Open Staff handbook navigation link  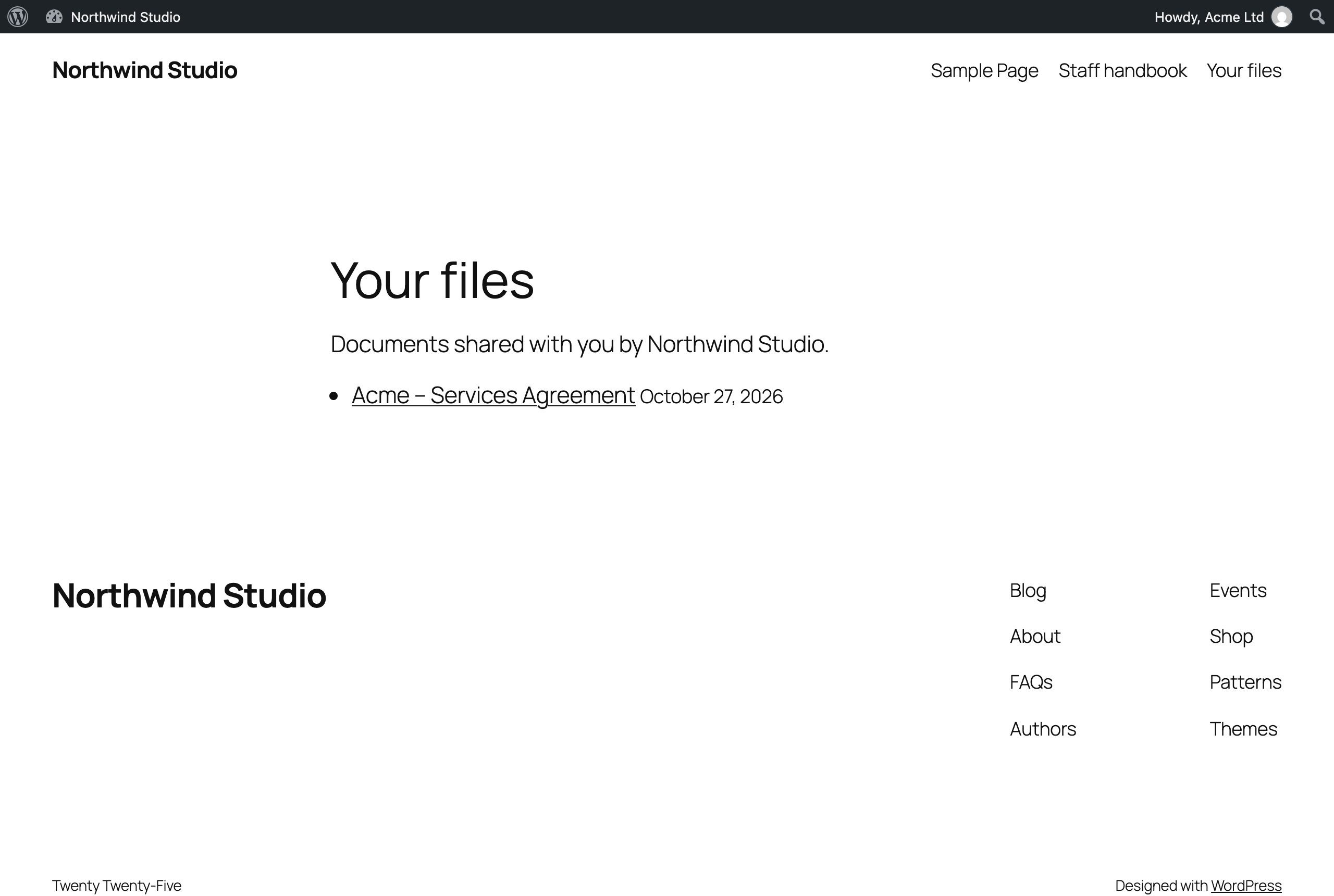tap(1122, 70)
